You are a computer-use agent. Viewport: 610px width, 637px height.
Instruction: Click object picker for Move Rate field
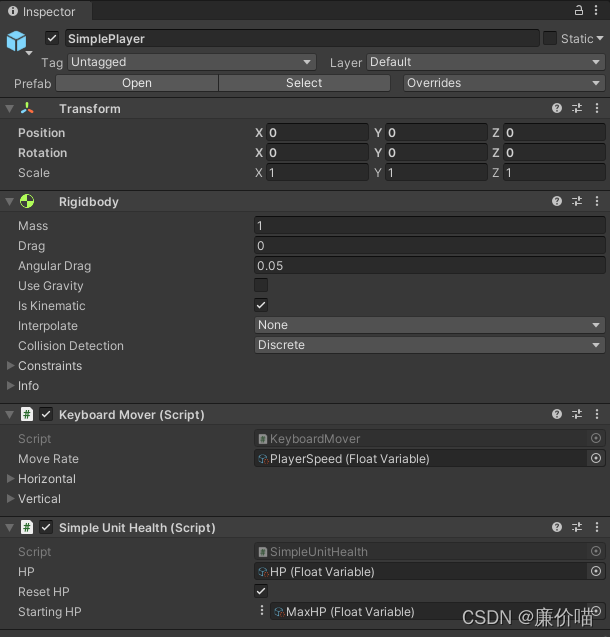[x=595, y=458]
